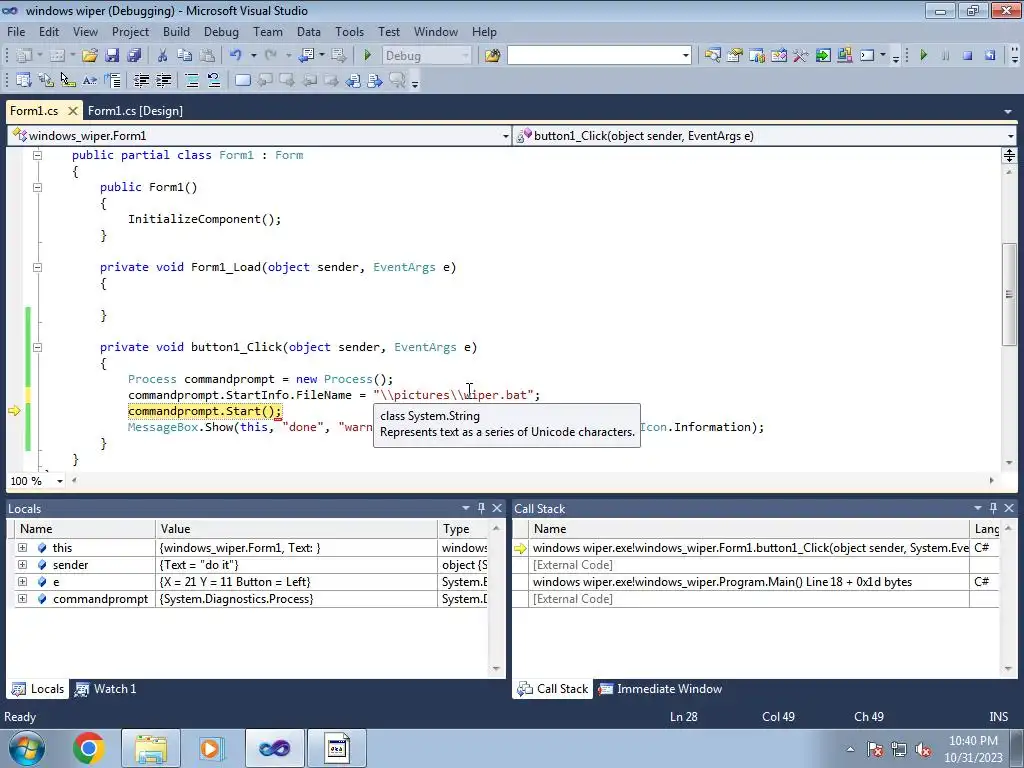Click Uncomment selected lines icon
The width and height of the screenshot is (1024, 768).
coord(214,80)
